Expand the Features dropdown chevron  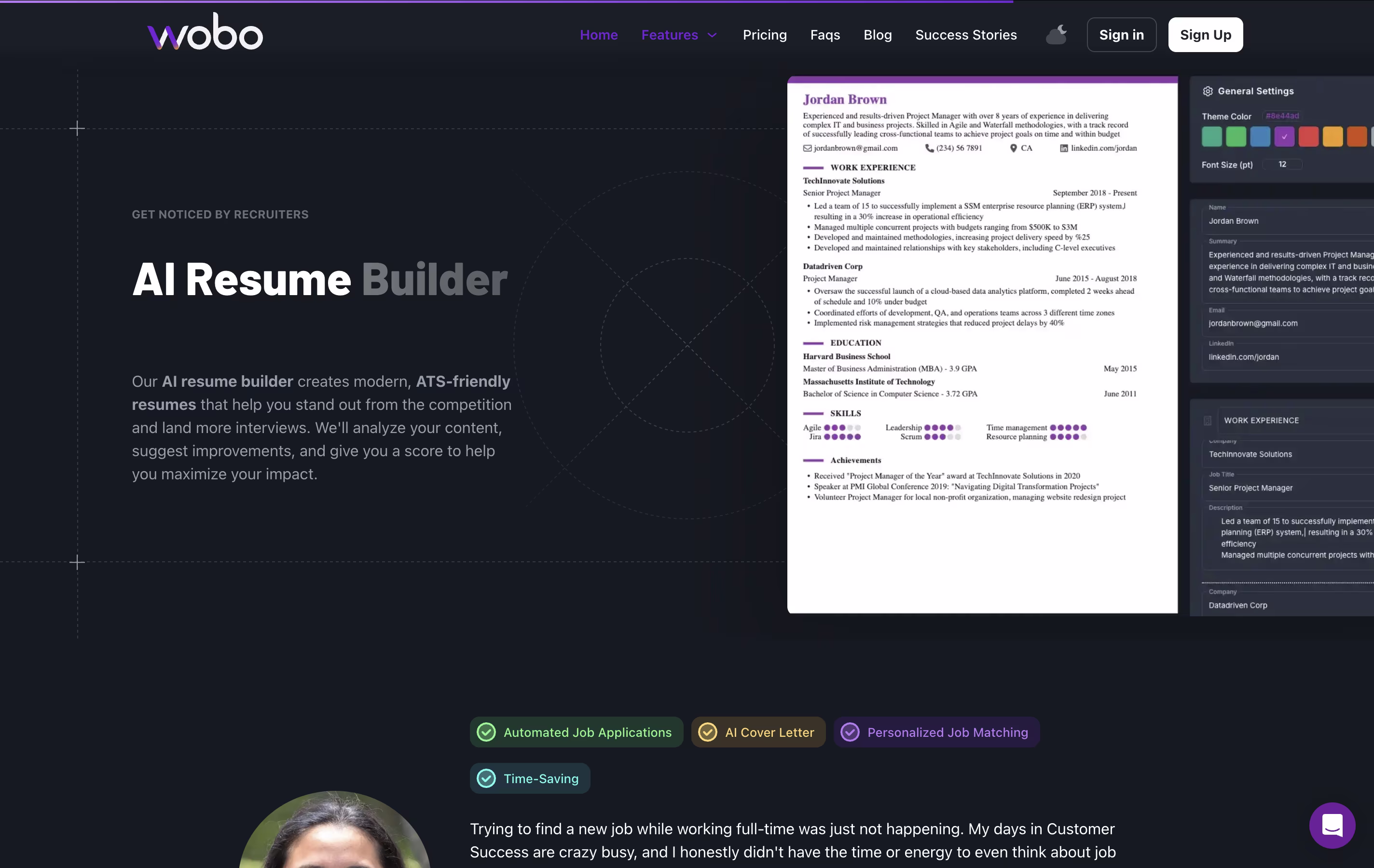click(712, 35)
